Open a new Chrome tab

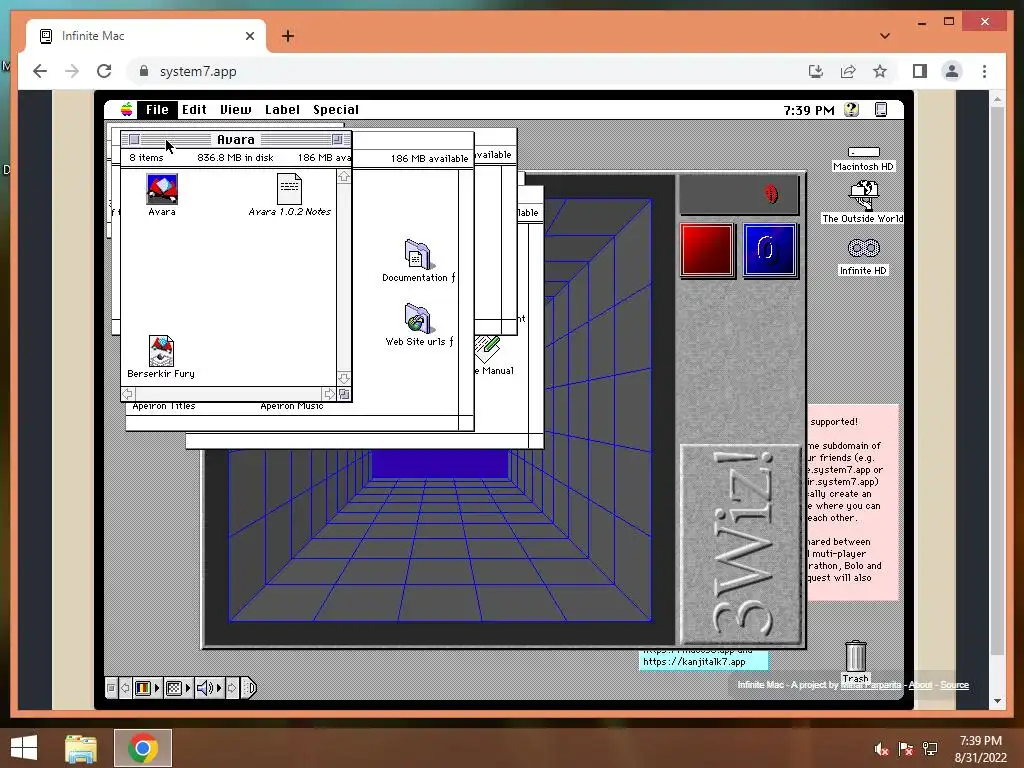pyautogui.click(x=288, y=36)
